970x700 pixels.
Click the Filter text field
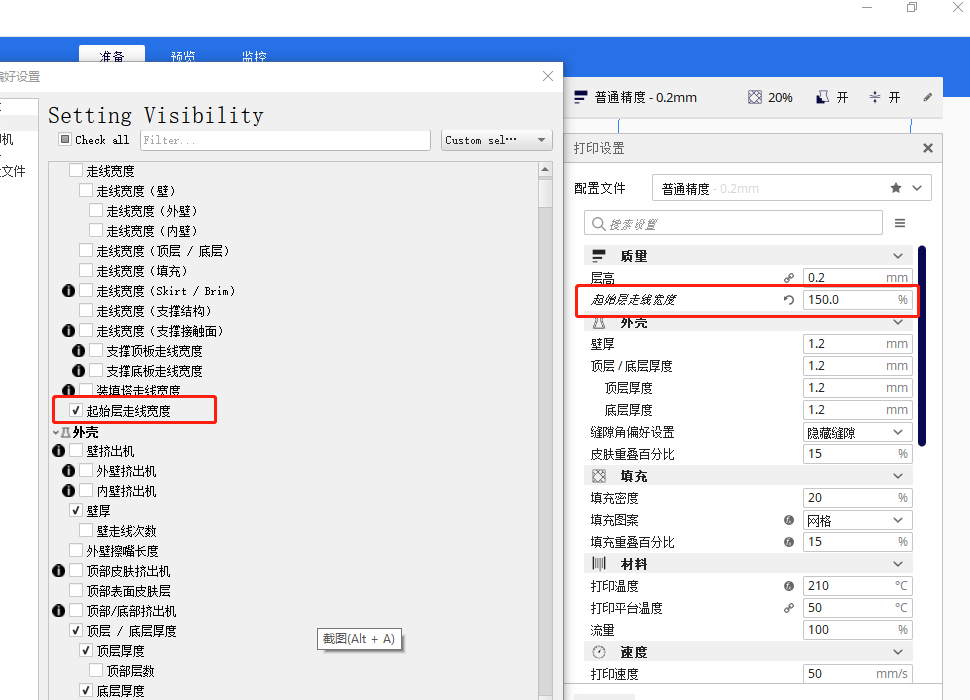click(x=285, y=140)
